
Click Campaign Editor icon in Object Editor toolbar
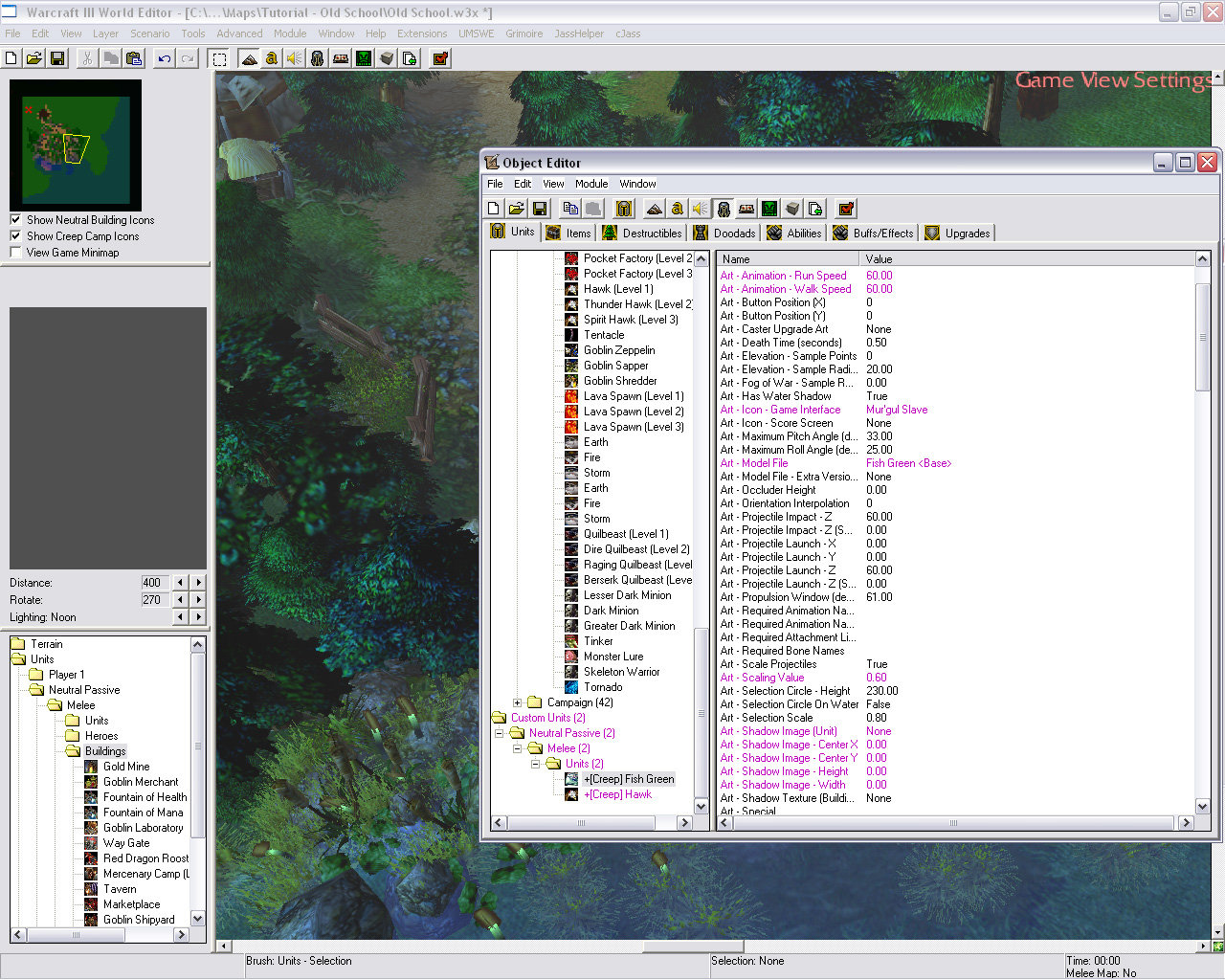746,209
